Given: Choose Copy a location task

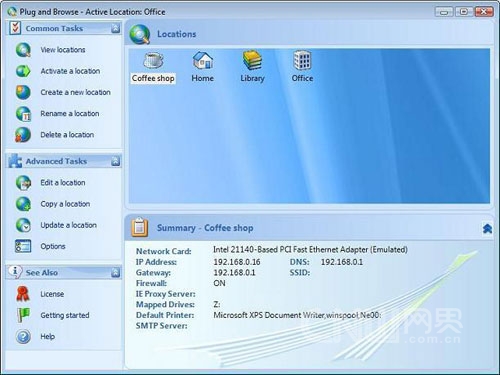Looking at the screenshot, I should [65, 204].
